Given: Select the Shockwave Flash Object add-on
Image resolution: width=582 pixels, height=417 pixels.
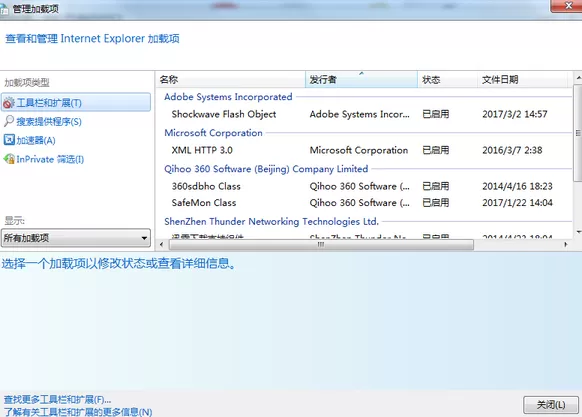Looking at the screenshot, I should [223, 114].
